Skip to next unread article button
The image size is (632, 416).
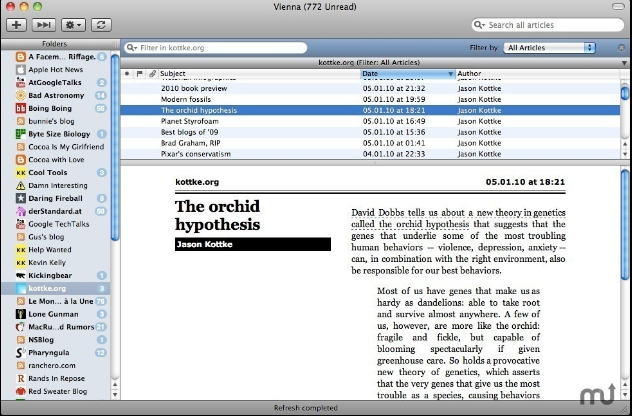[44, 25]
